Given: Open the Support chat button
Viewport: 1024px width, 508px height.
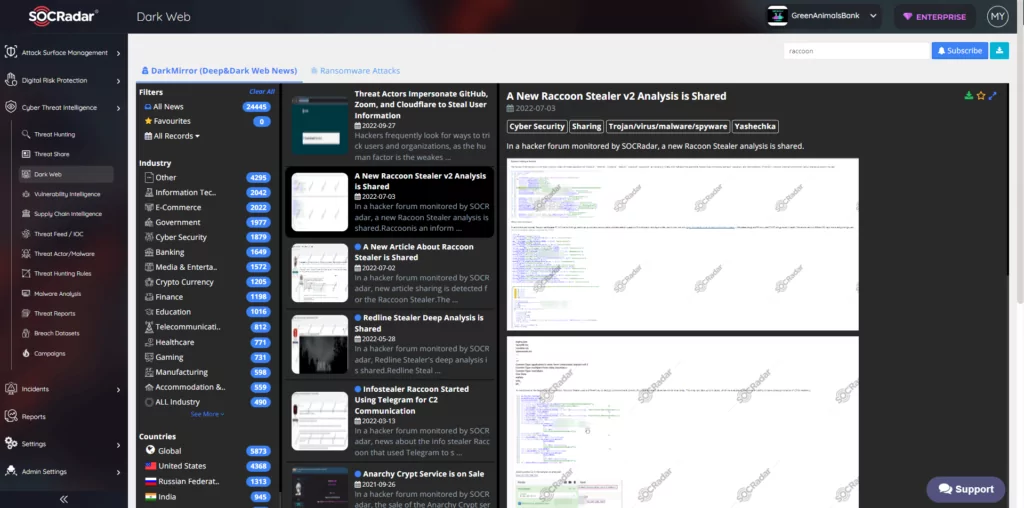Looking at the screenshot, I should pos(966,489).
